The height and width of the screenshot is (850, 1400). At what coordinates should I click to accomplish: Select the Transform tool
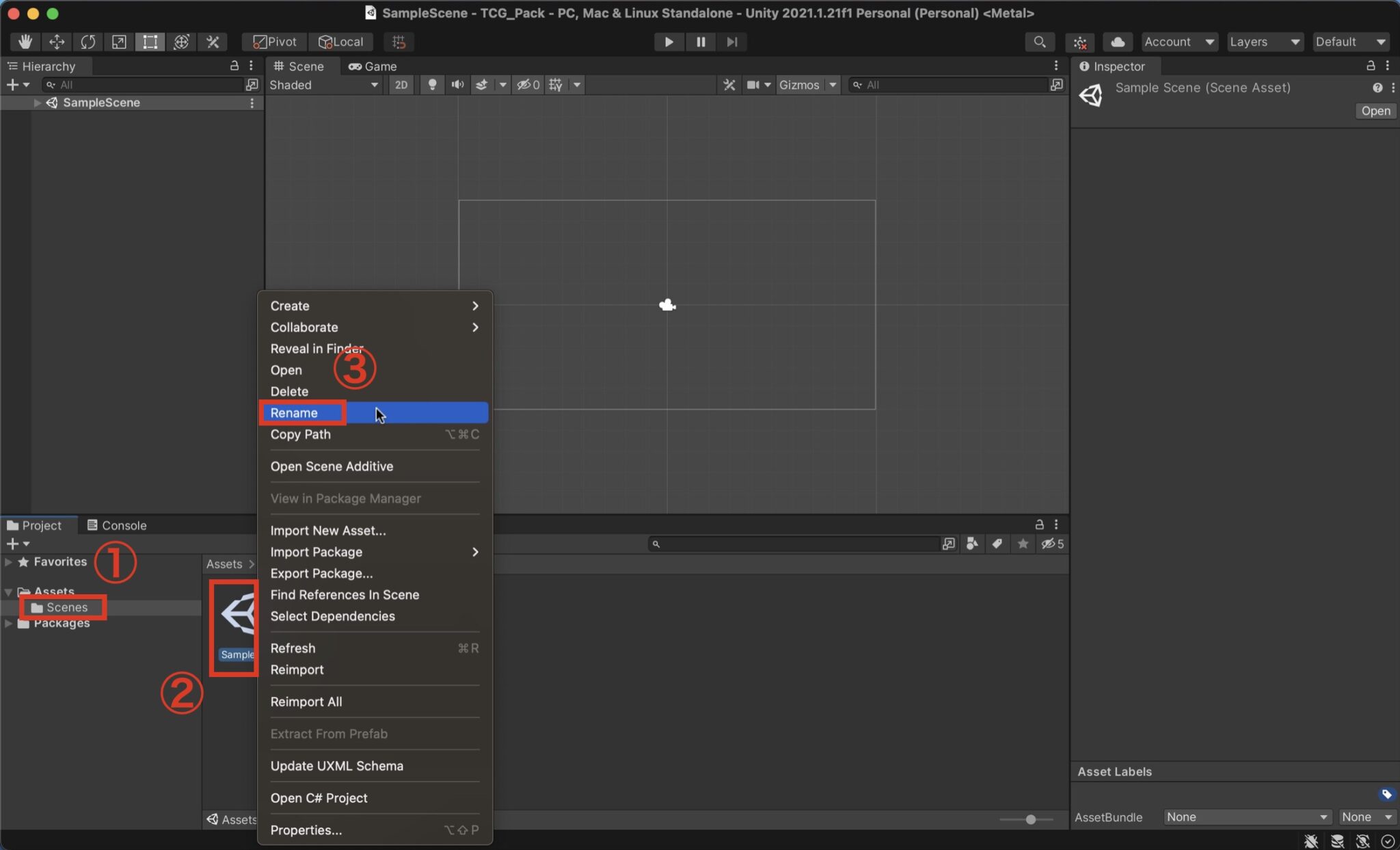click(x=181, y=42)
